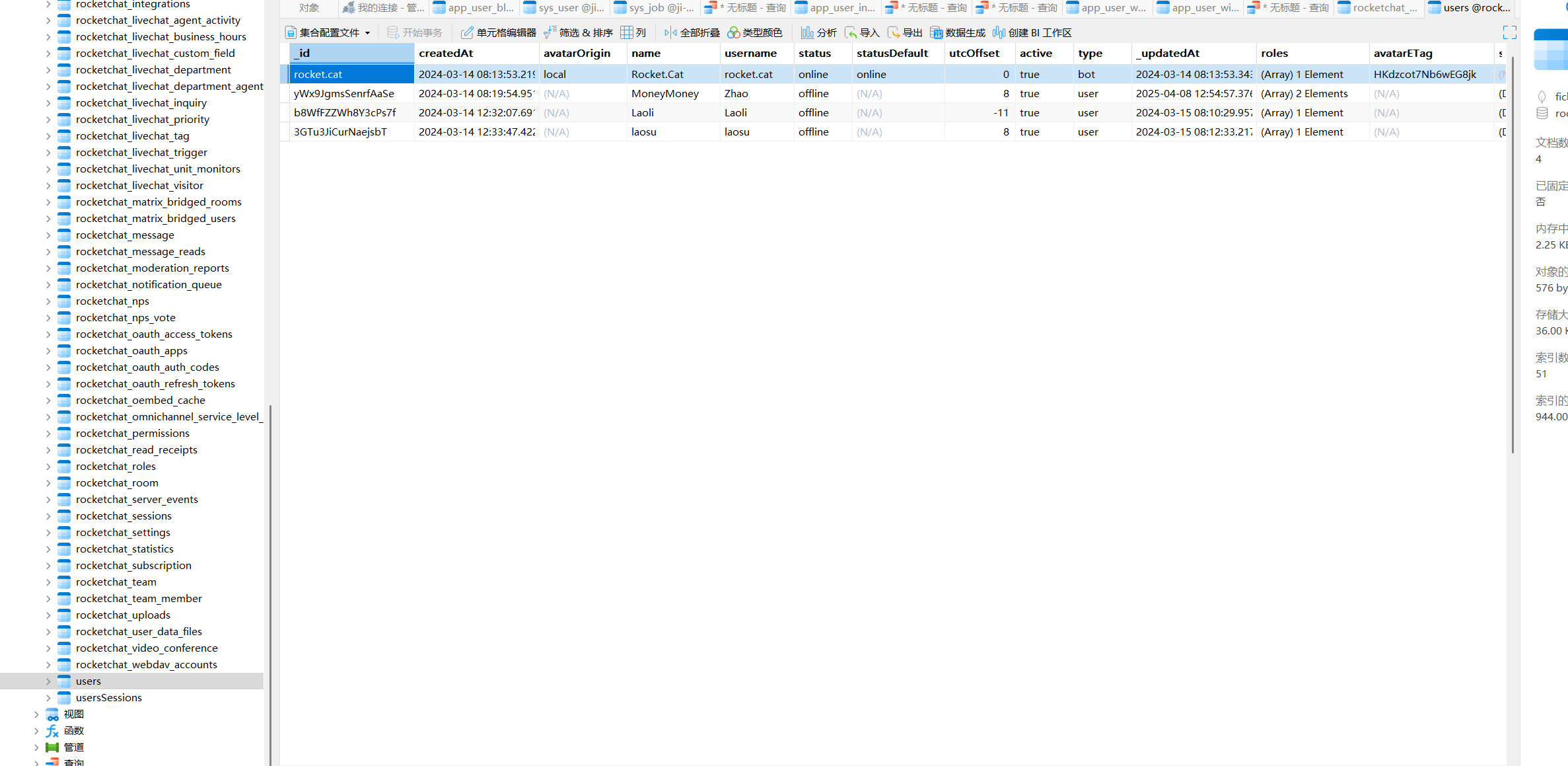Click Collapse All (全部折叠) icon
The image size is (1568, 766).
click(x=670, y=32)
